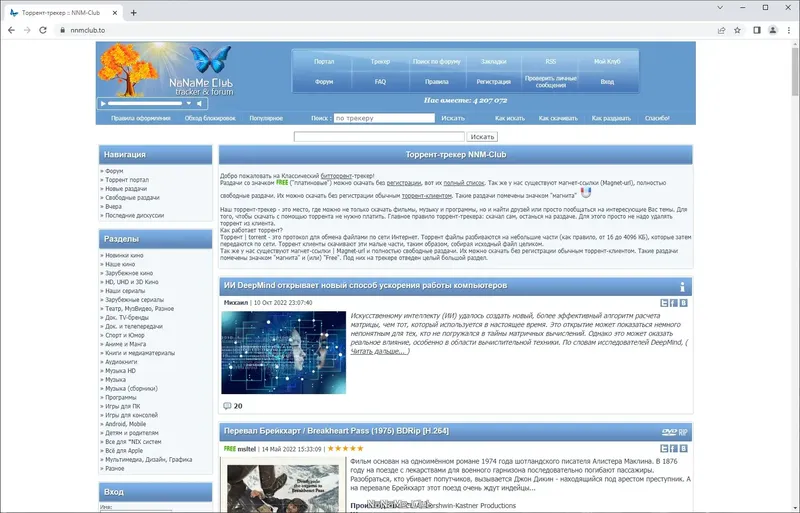Share Breakheart Pass post on VK
Viewport: 800px width, 513px height.
684,448
